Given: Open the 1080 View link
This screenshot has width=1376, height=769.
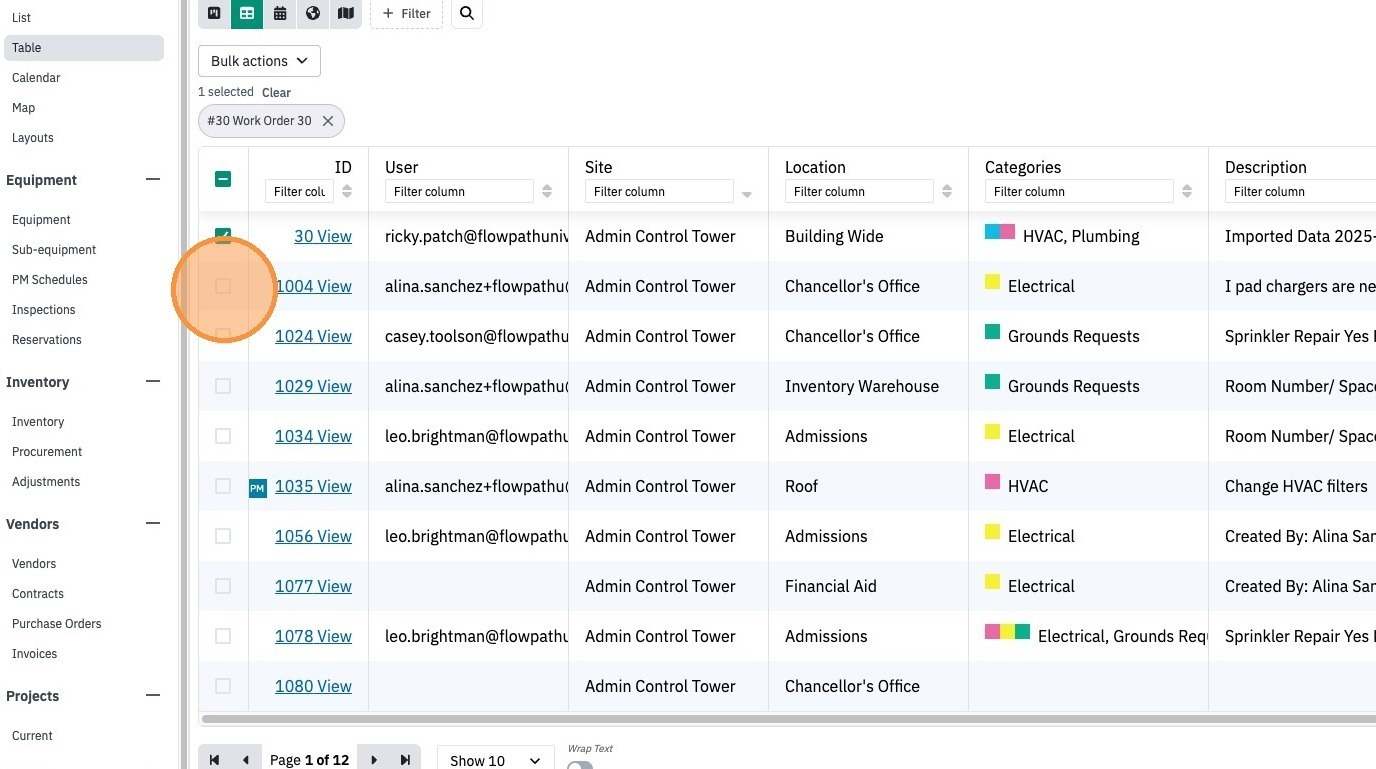Looking at the screenshot, I should [x=313, y=686].
